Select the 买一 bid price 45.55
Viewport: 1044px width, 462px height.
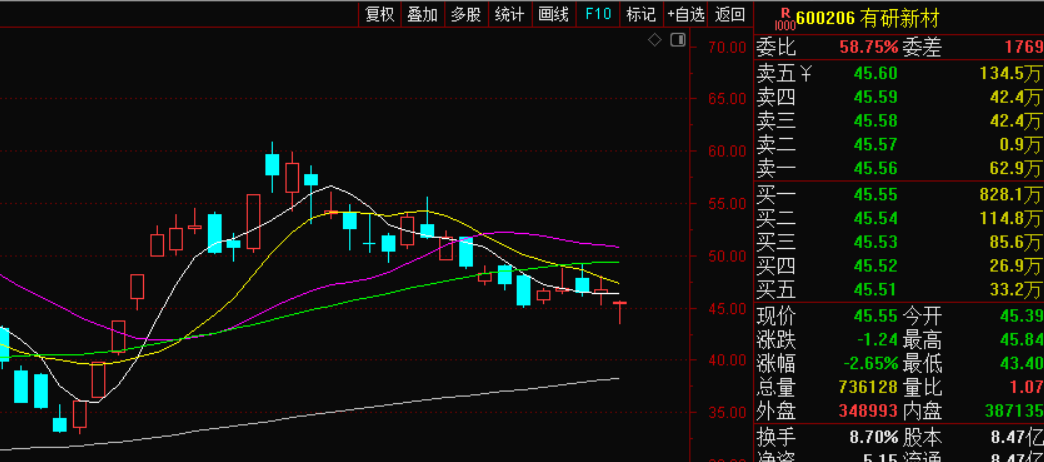coord(875,194)
